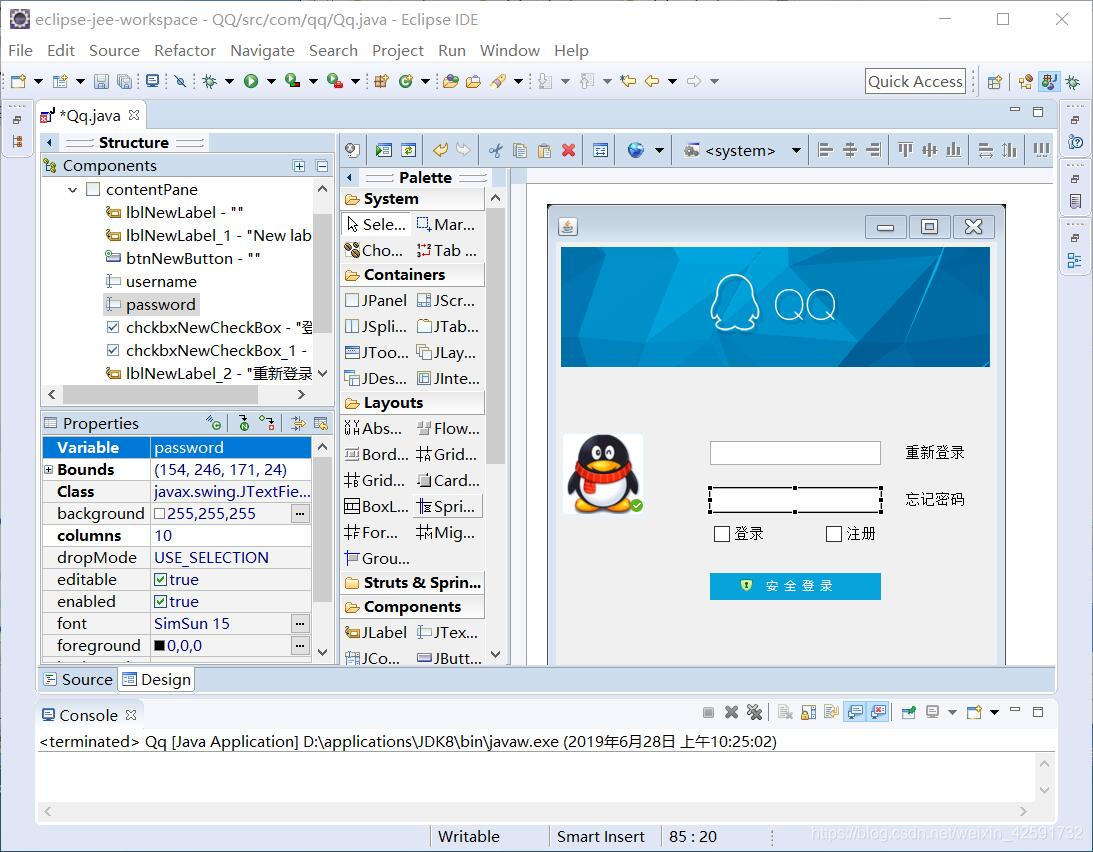Choose the Selection tool in the palette
Image resolution: width=1093 pixels, height=852 pixels.
point(376,225)
